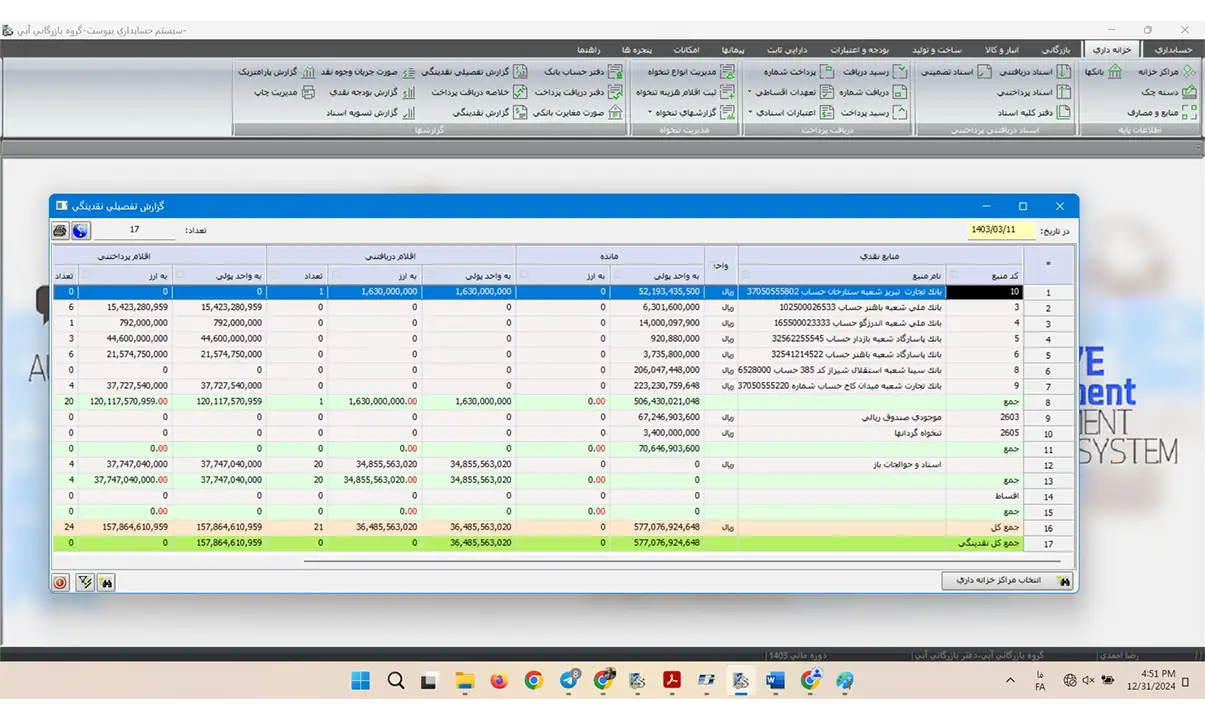The width and height of the screenshot is (1205, 720).
Task: Toggle the small box in the تعداد payables header
Action: click(x=59, y=275)
